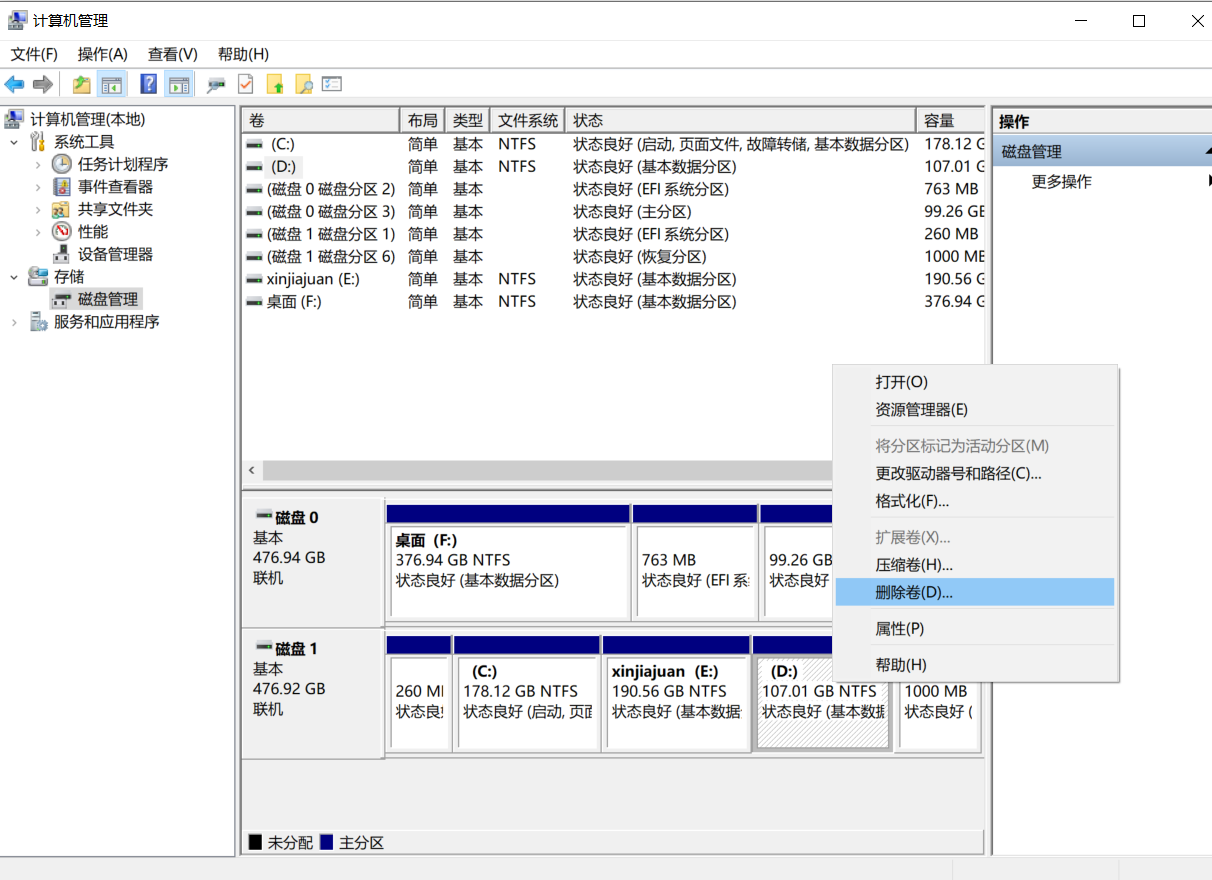1212x880 pixels.
Task: Select the (C:) 178.12 GB partition block
Action: tap(526, 693)
